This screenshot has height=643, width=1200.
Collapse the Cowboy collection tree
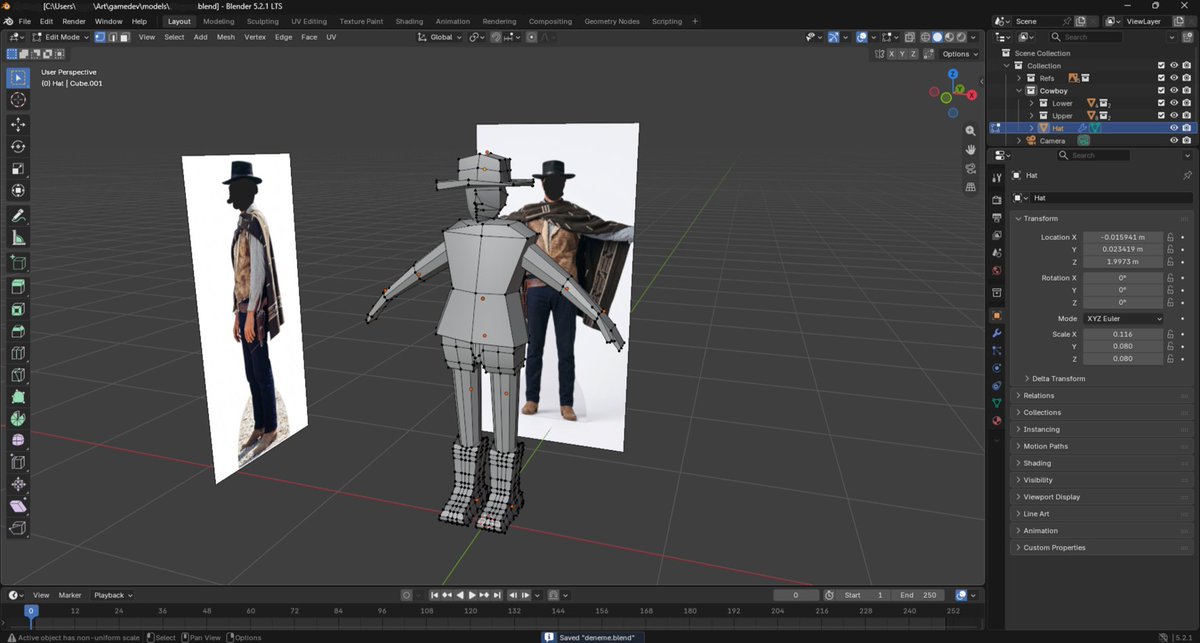point(1019,90)
